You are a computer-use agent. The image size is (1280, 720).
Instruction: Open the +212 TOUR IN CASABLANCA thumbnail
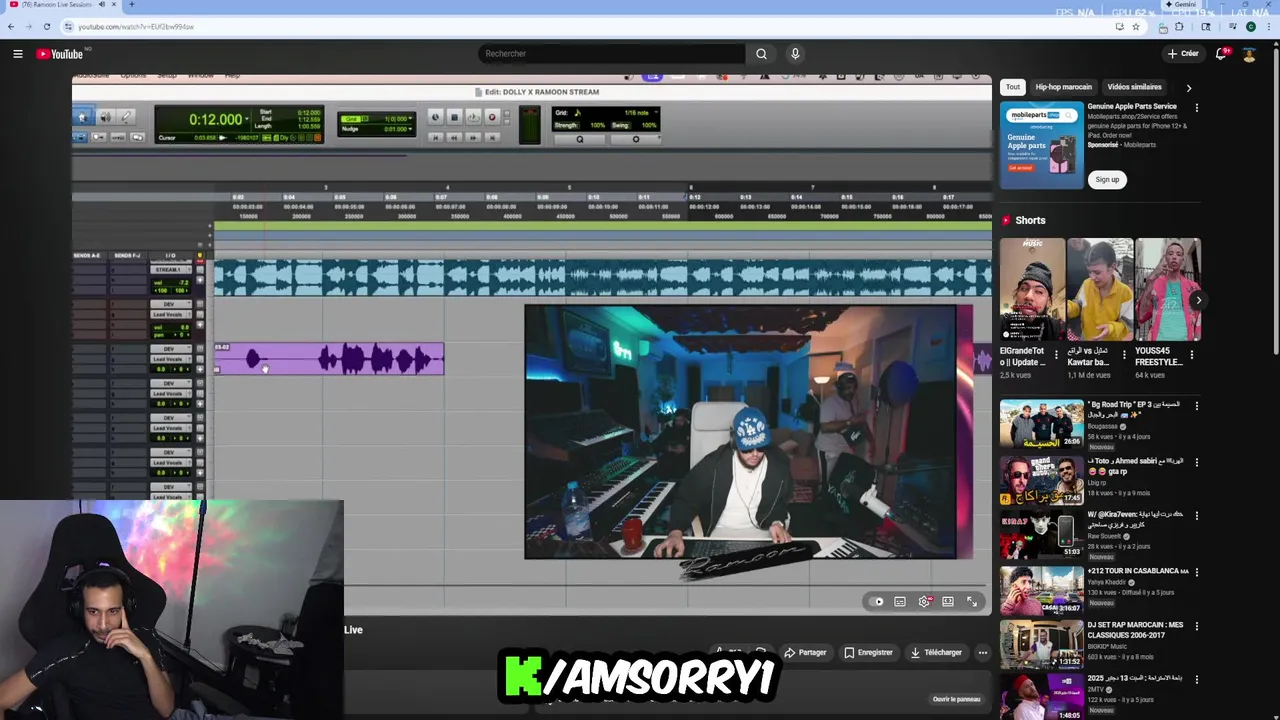click(x=1041, y=590)
